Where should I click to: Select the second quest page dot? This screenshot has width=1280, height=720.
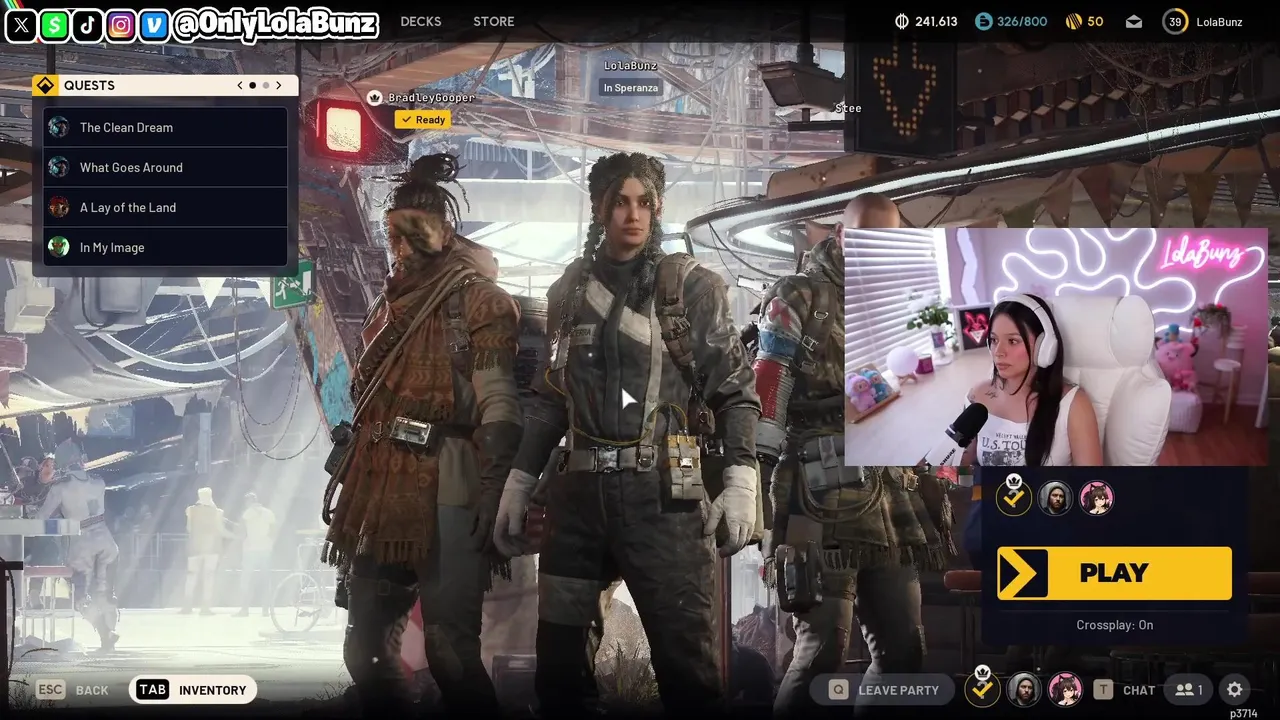[x=266, y=86]
